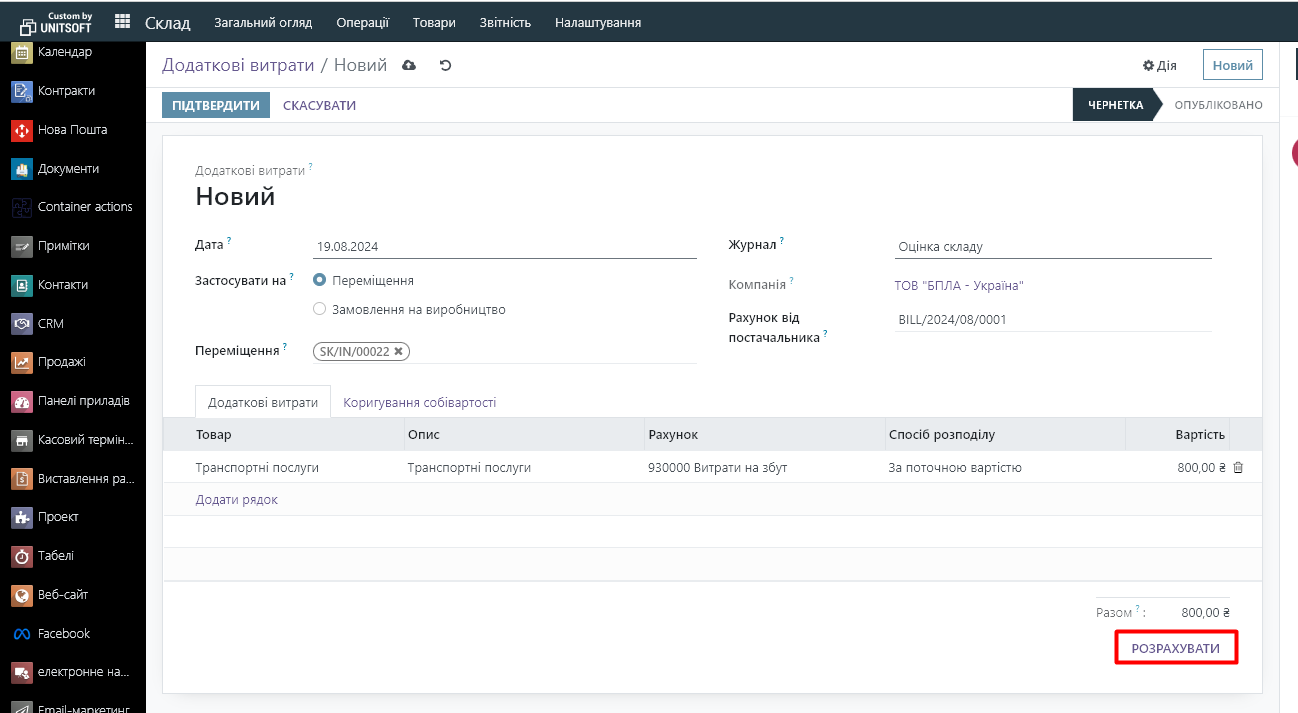Remove the SK/IN/00022 tag
1298x713 pixels.
(399, 352)
